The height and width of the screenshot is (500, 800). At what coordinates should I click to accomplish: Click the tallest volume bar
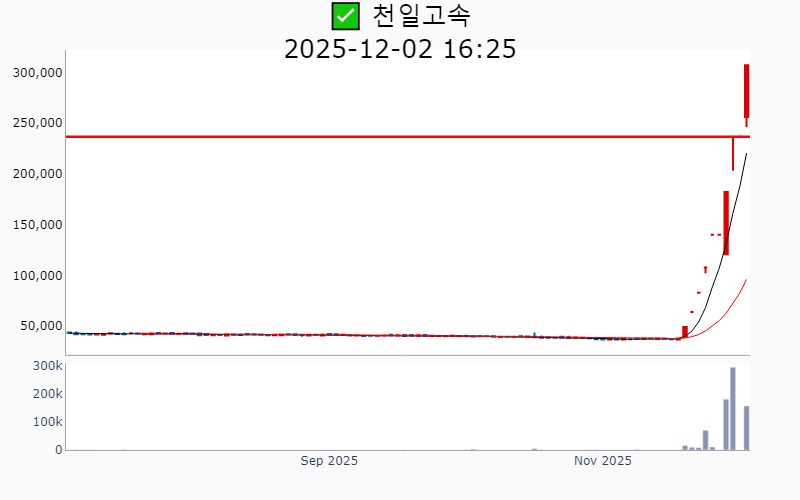(x=733, y=408)
